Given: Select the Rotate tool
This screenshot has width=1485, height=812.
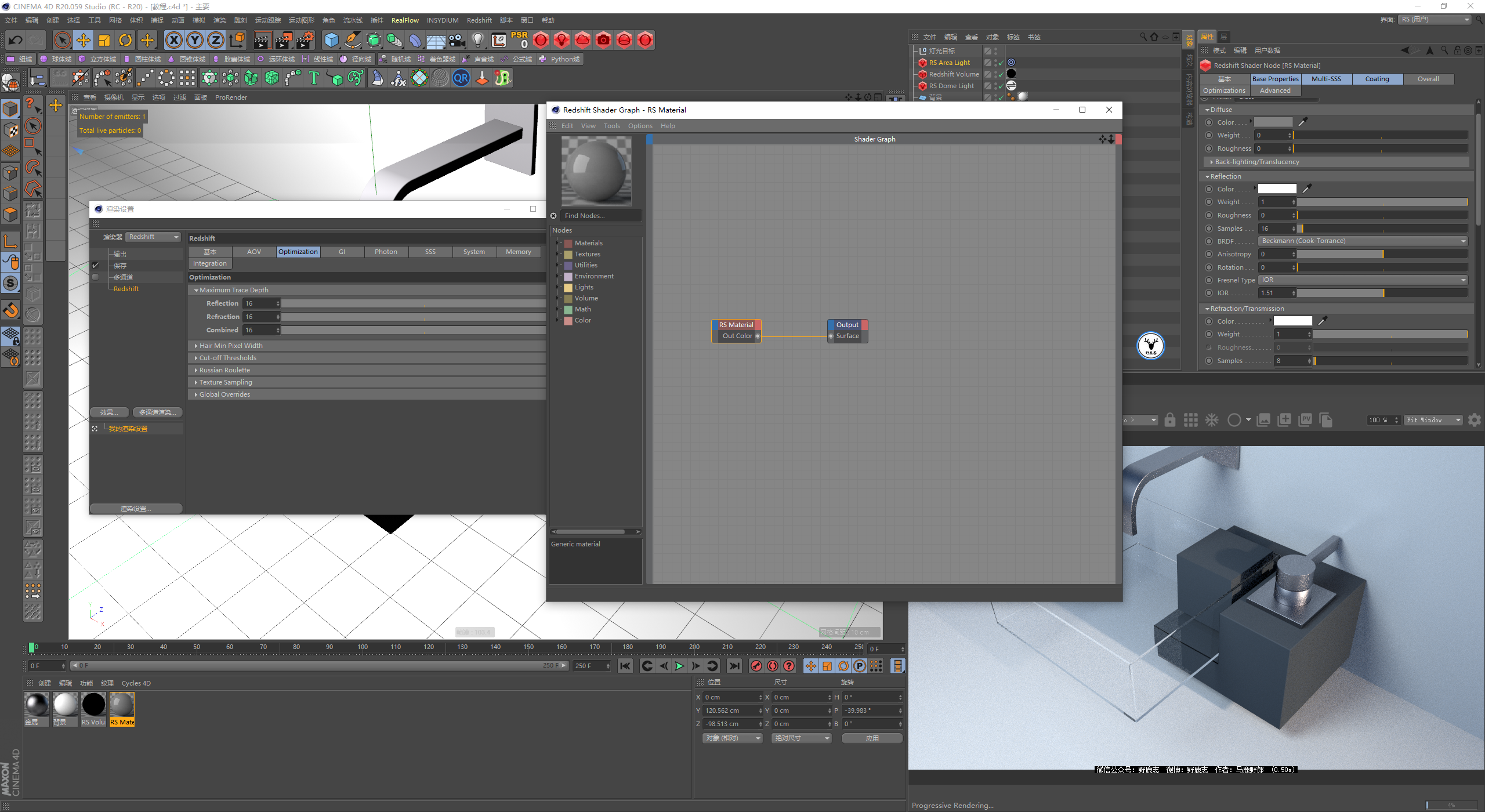Looking at the screenshot, I should tap(125, 40).
